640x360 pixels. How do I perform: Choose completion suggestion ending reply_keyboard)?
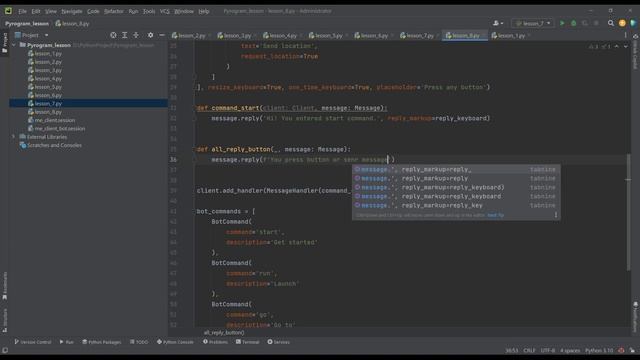point(456,187)
